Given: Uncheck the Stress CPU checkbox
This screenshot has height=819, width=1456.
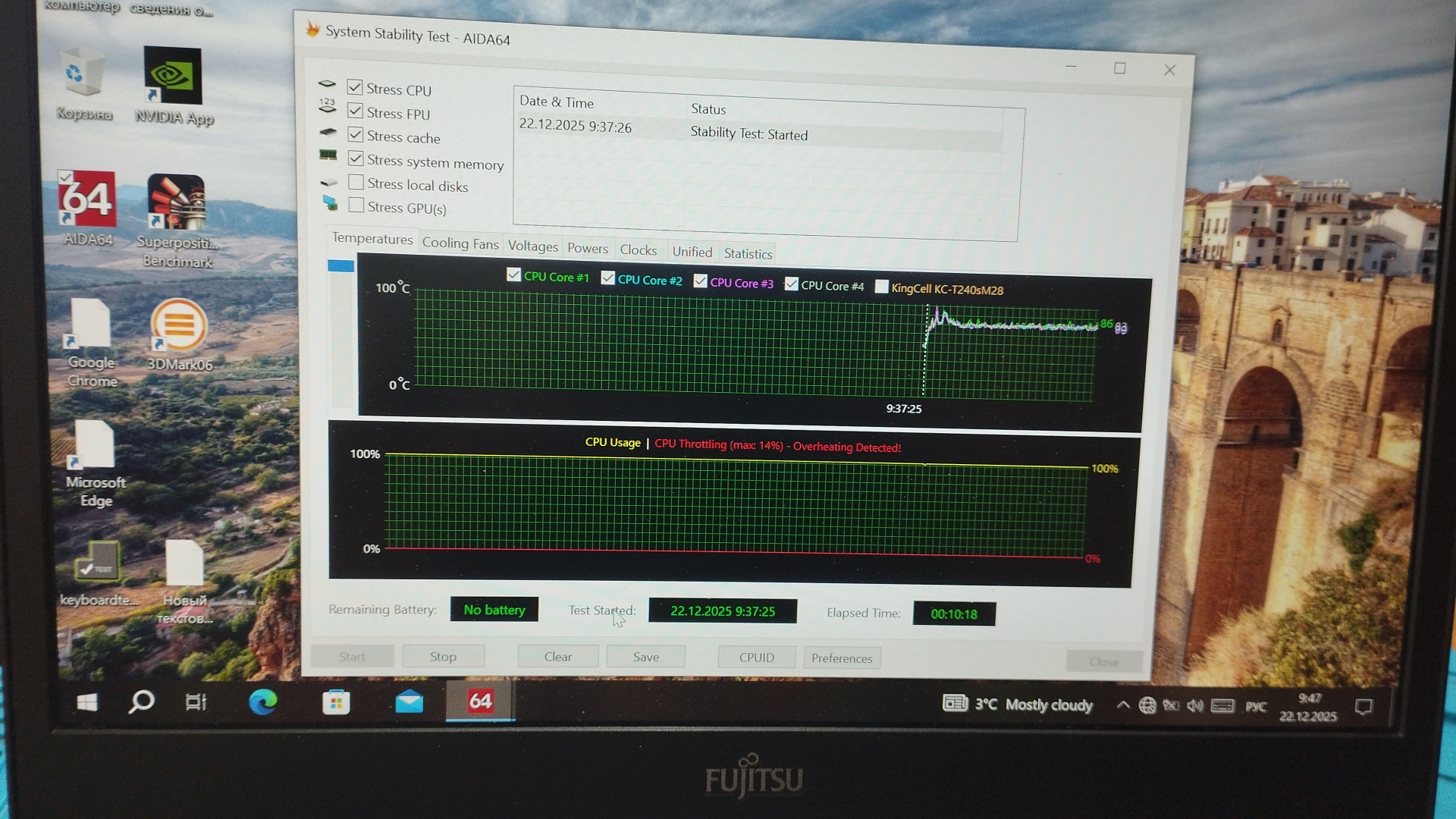Looking at the screenshot, I should point(355,87).
